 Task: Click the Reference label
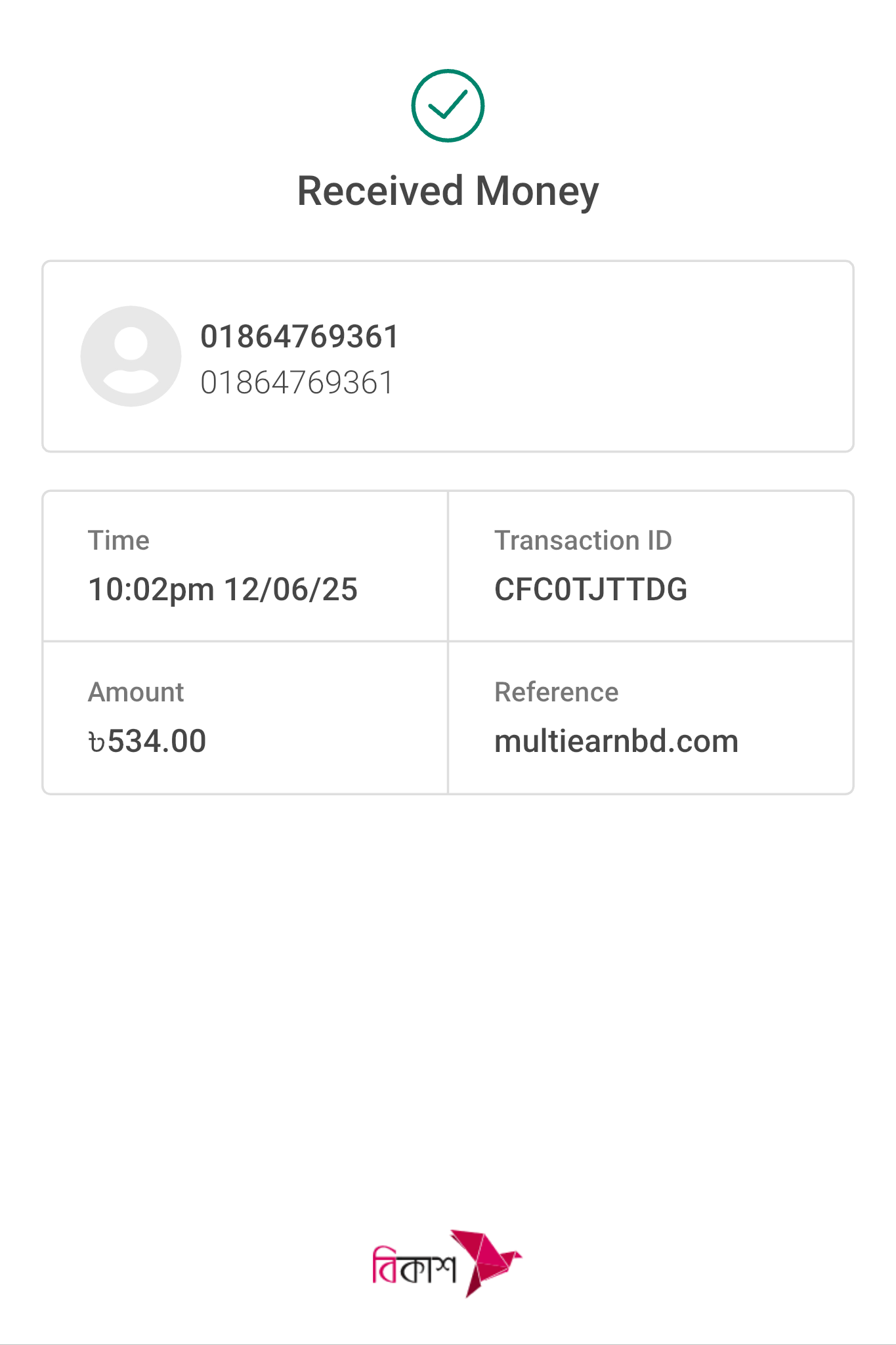[x=556, y=692]
